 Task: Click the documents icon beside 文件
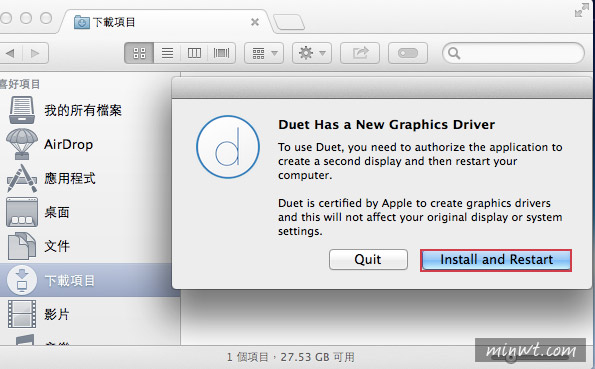(x=22, y=246)
